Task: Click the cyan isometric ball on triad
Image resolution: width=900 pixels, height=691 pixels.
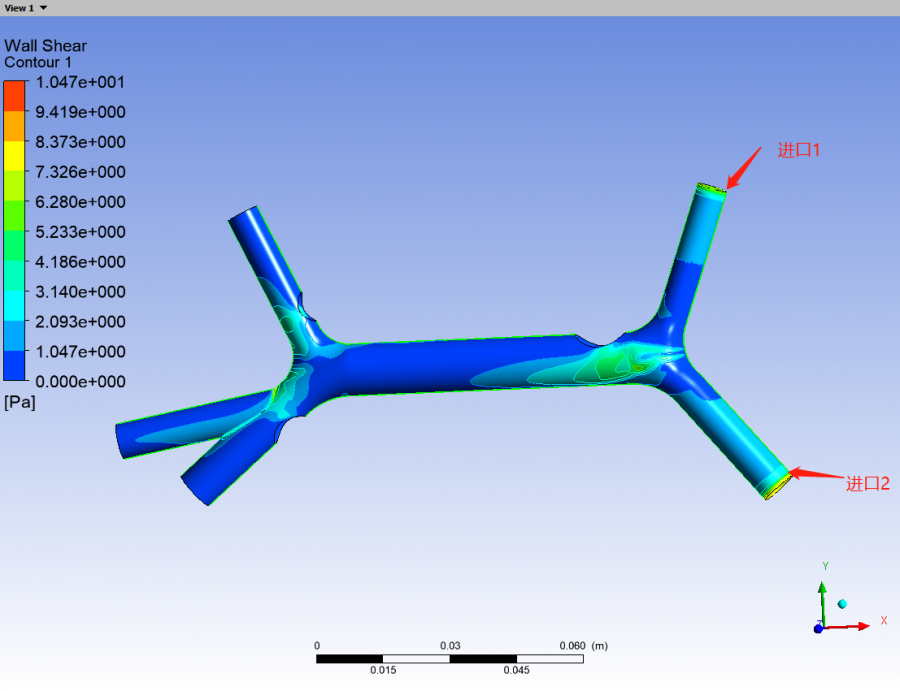Action: (843, 604)
